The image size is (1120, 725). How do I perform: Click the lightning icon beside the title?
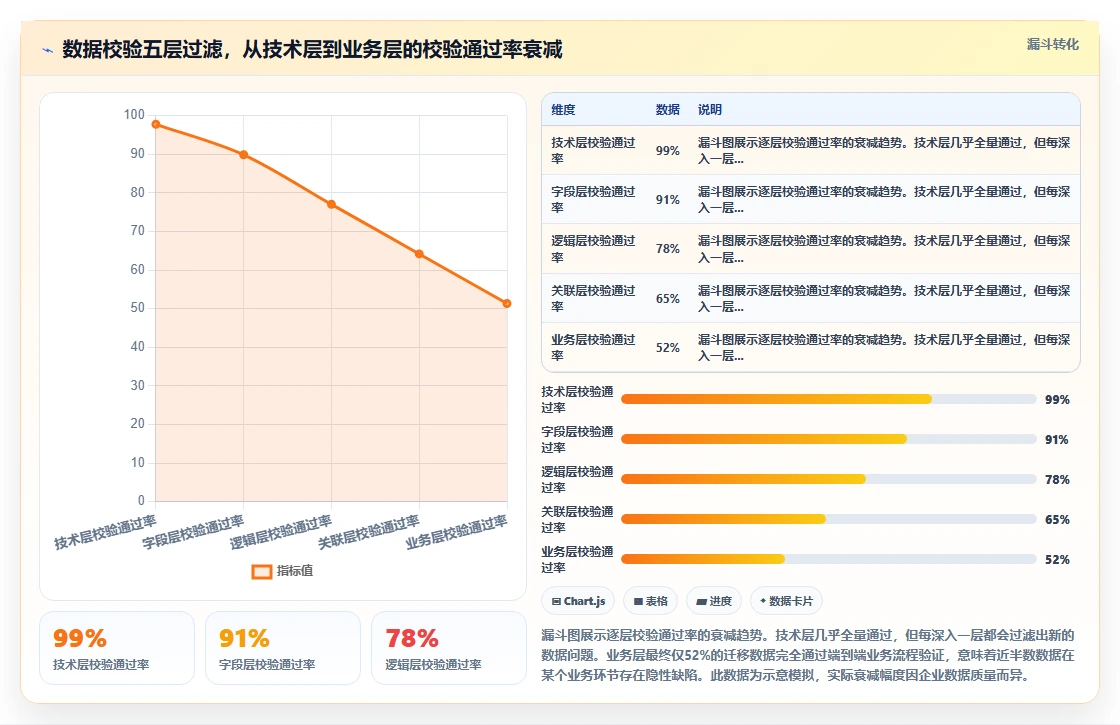click(x=48, y=50)
